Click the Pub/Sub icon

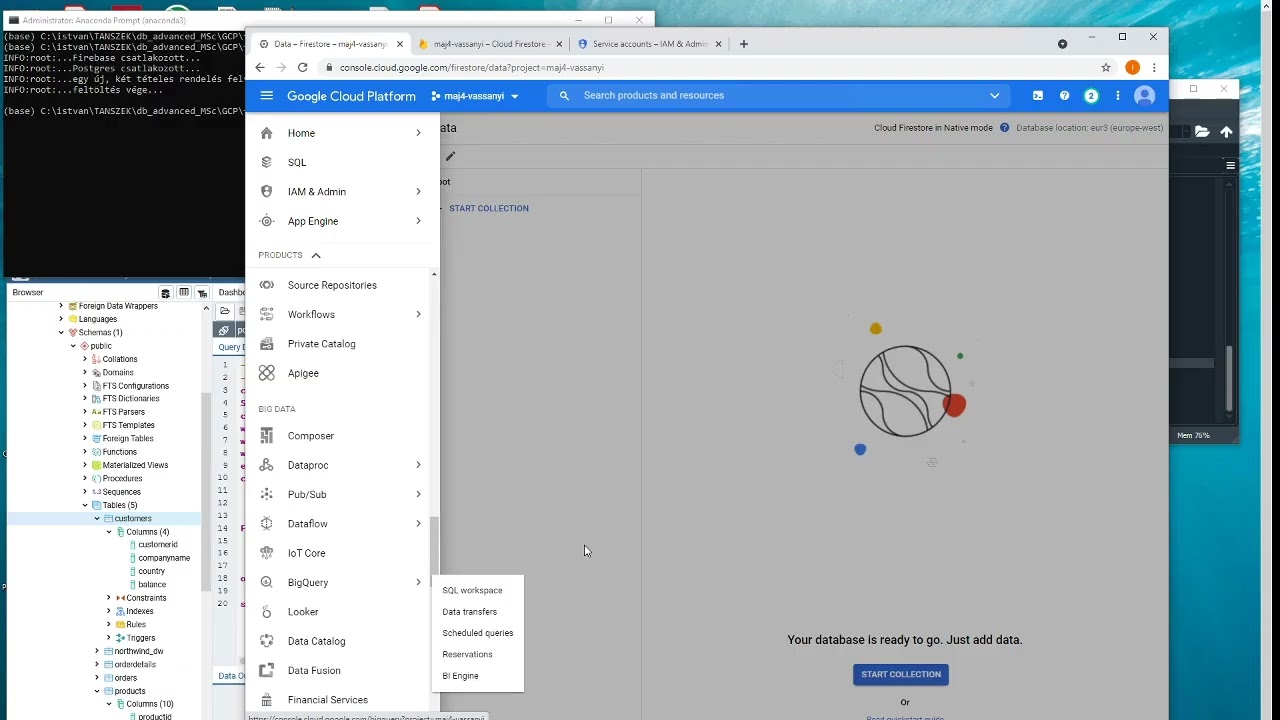pos(266,494)
